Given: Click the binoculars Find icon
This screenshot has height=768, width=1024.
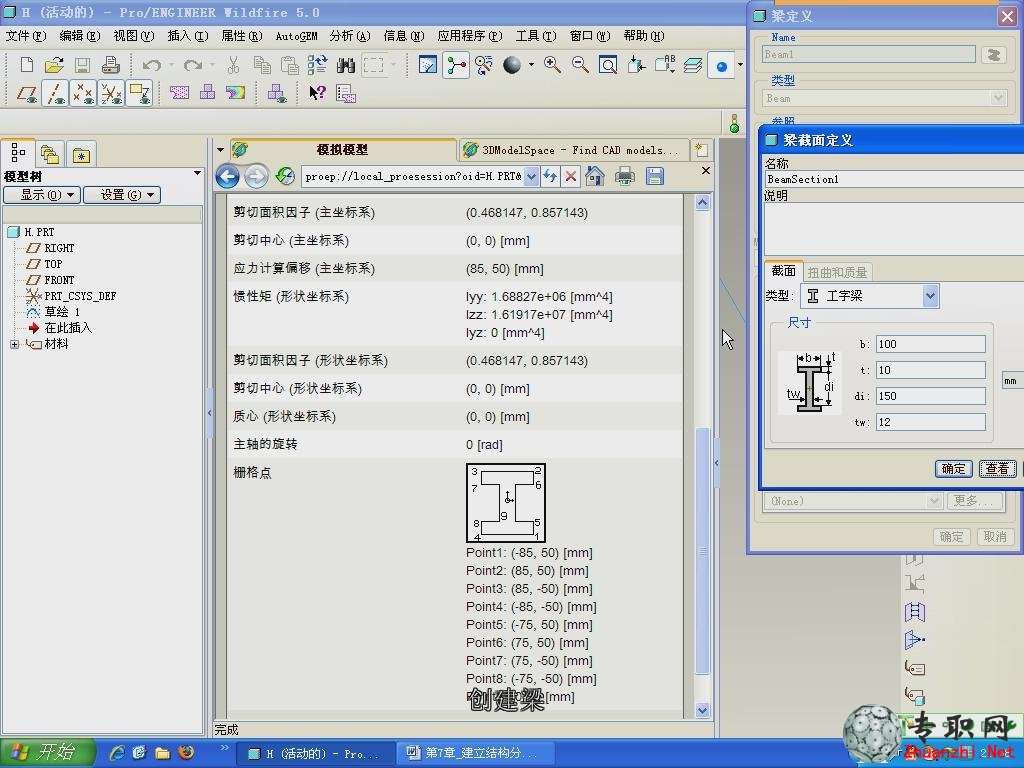Looking at the screenshot, I should pyautogui.click(x=345, y=65).
